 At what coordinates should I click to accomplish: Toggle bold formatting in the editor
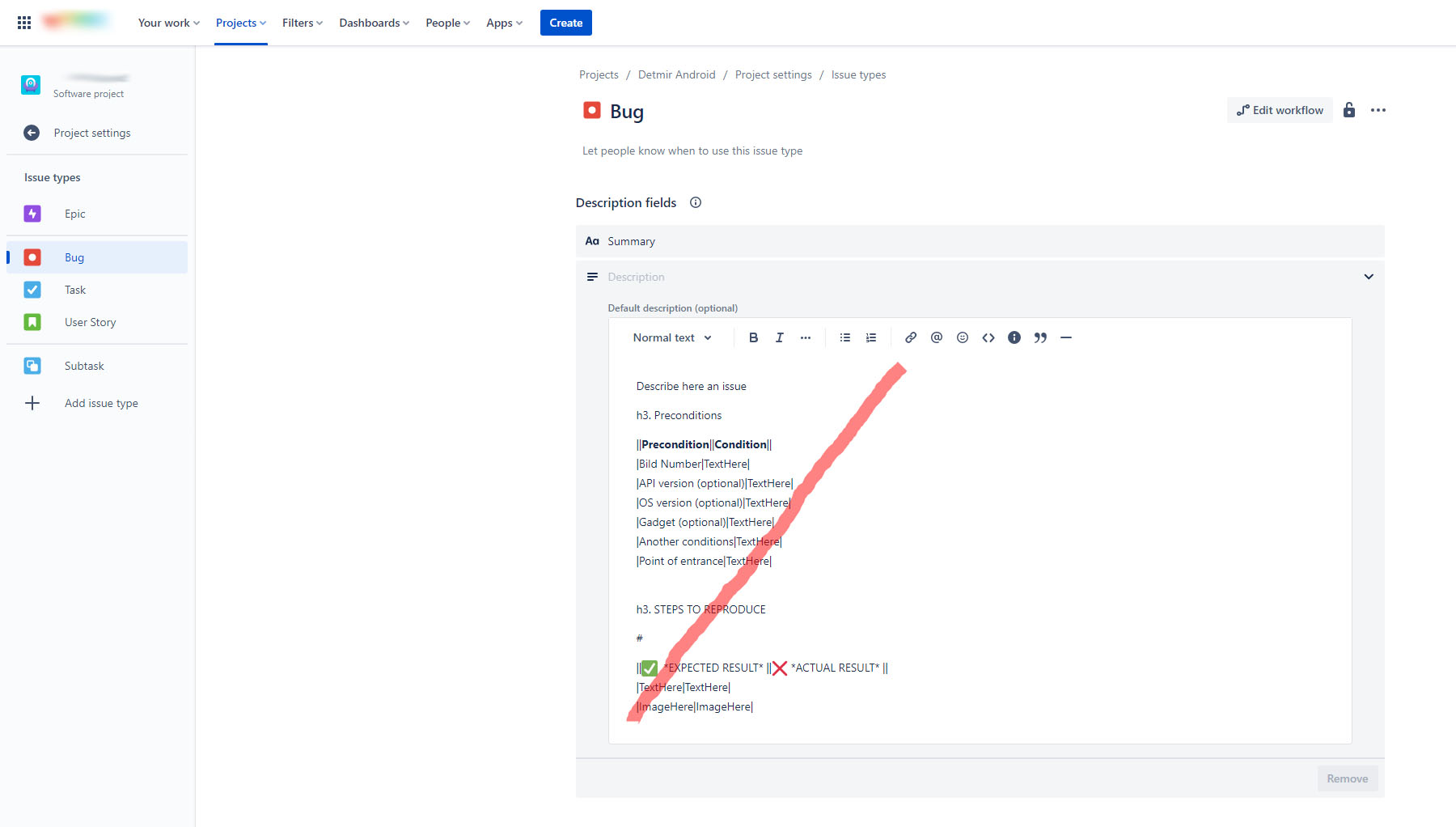coord(753,337)
